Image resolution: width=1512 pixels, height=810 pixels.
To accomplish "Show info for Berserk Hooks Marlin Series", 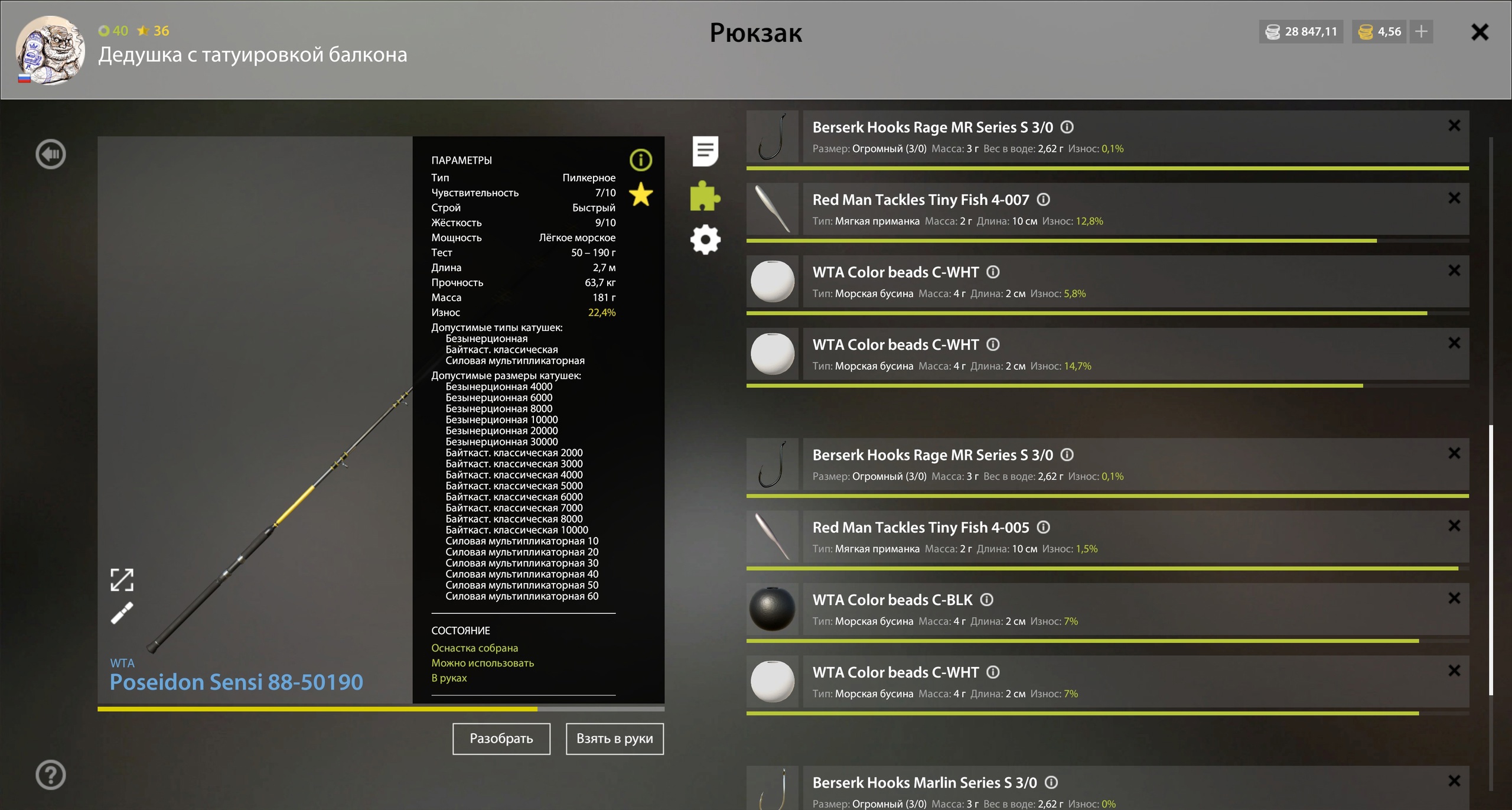I will pyautogui.click(x=1051, y=783).
